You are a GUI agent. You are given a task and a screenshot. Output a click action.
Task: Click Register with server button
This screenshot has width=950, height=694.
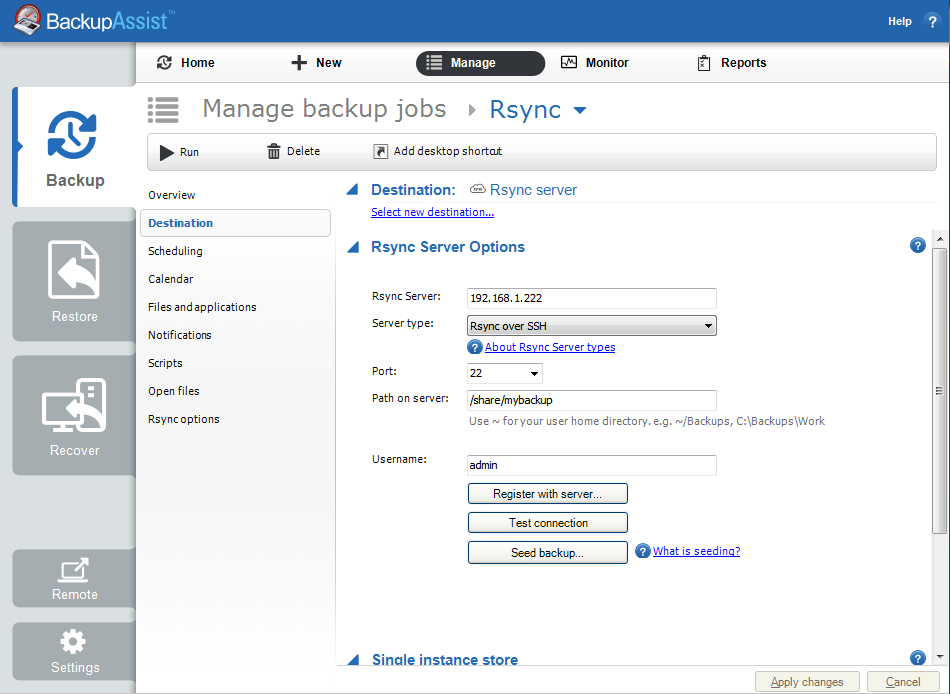[547, 494]
